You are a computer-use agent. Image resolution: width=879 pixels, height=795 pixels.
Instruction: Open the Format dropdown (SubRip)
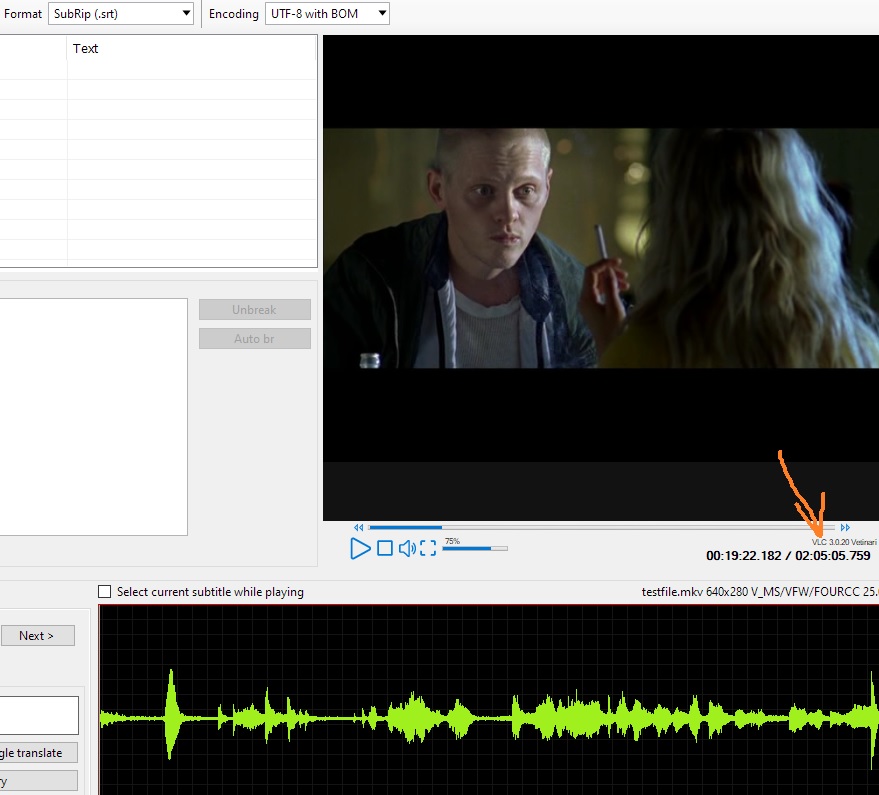(x=121, y=13)
